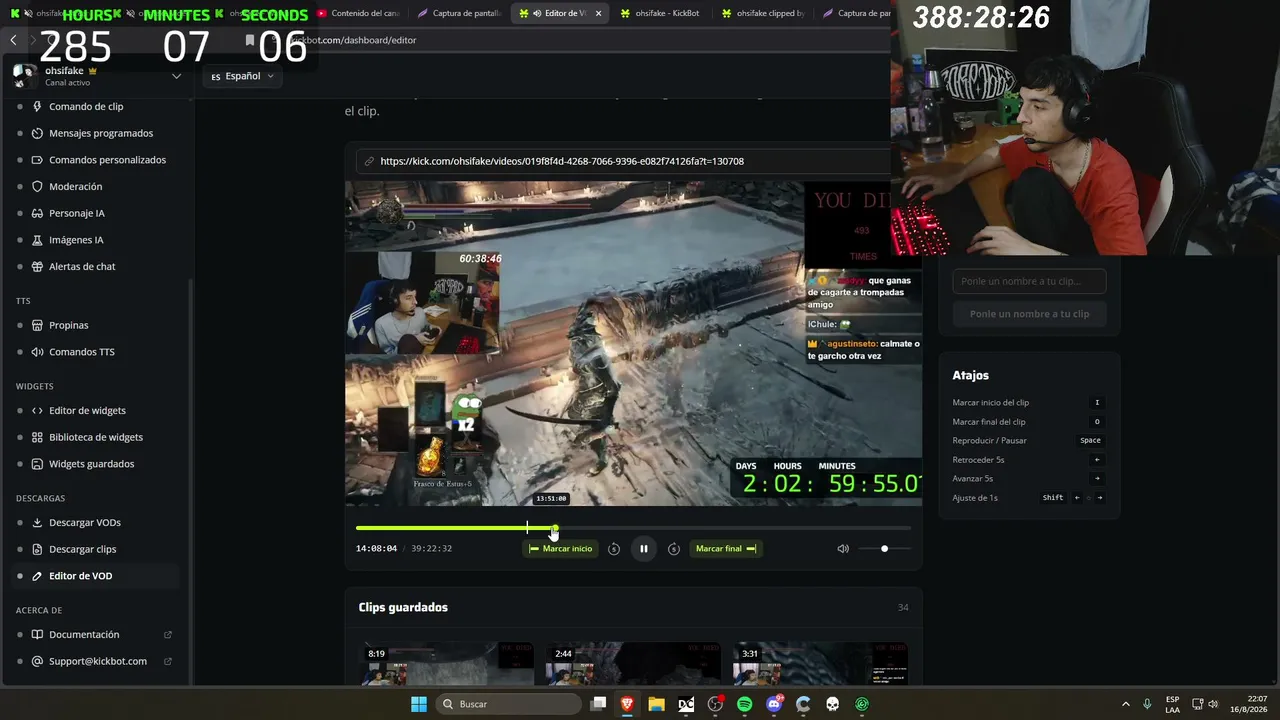
Task: Open the saved clip thumbnail lasting 2:44
Action: point(633,664)
